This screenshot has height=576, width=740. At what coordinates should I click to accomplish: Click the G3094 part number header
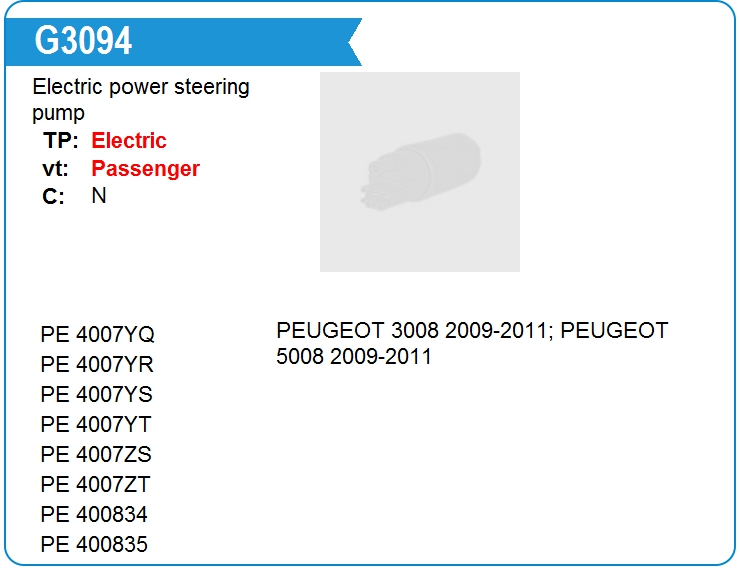point(83,41)
